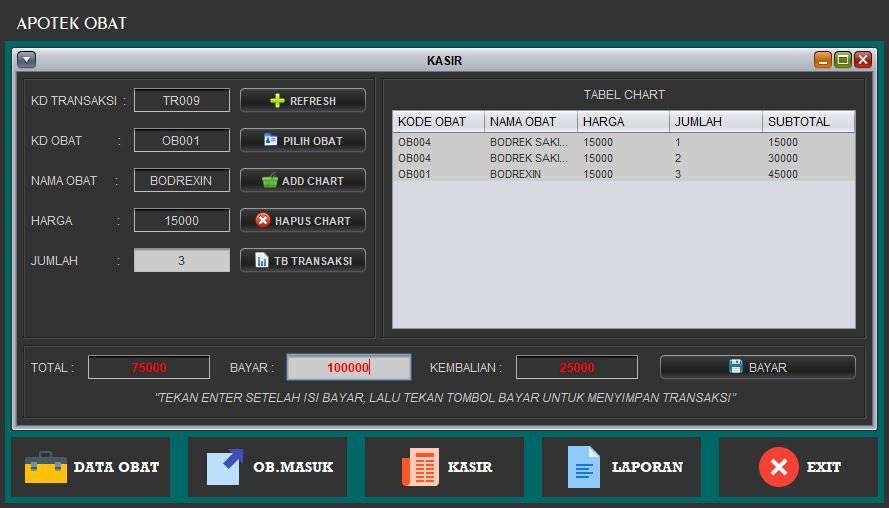Focus the Bayar amount field

tap(348, 367)
